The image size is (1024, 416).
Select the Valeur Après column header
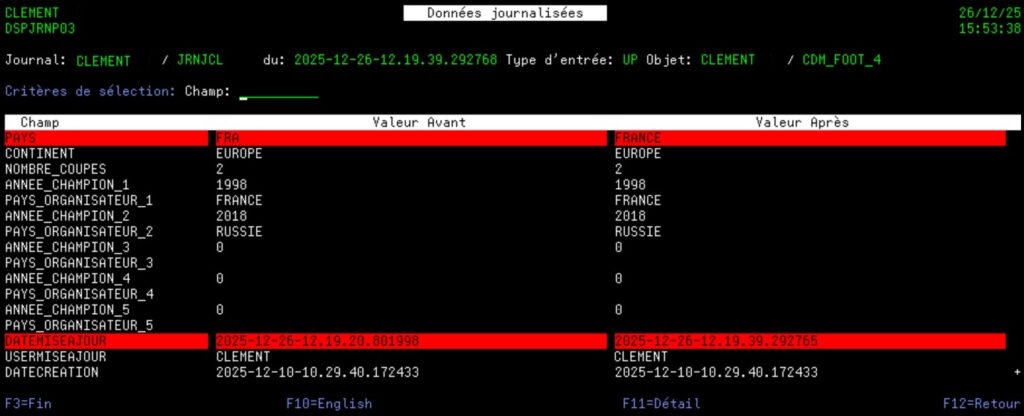[x=802, y=122]
